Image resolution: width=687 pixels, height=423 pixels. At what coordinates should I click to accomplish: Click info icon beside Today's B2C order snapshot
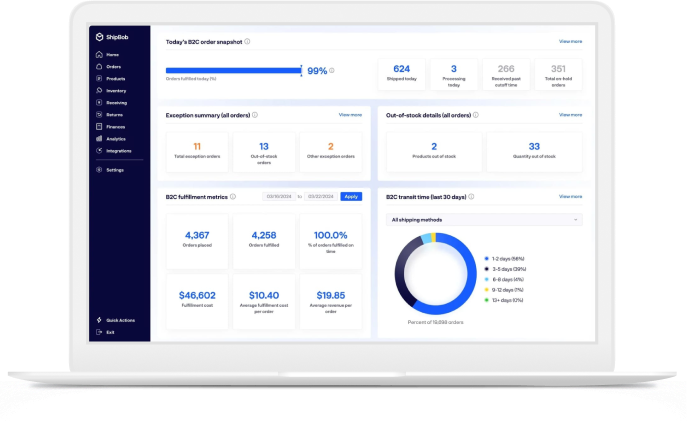pos(247,42)
